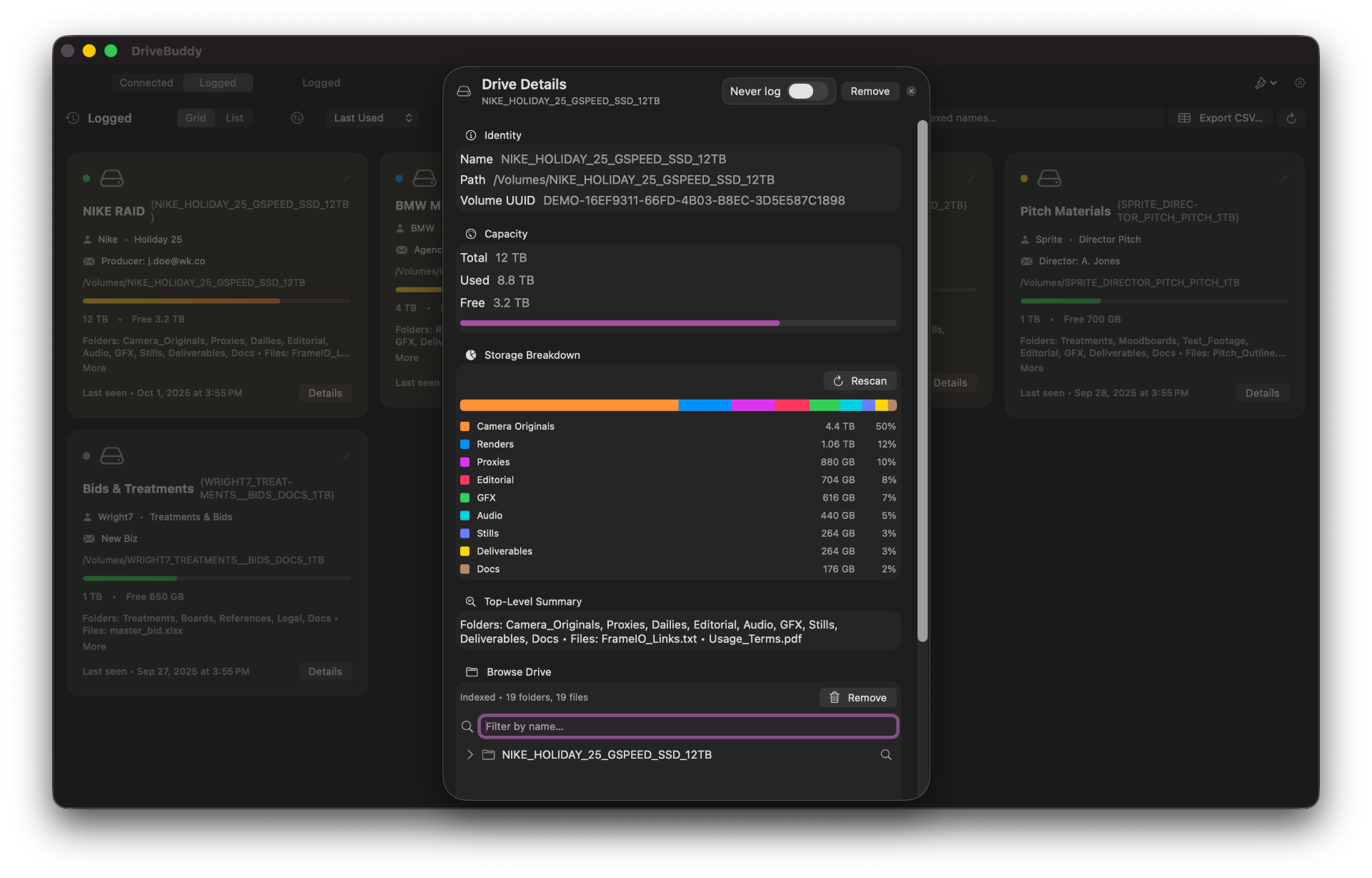Screen dimensions: 1372x878
Task: Edit Pitch Materials card pencil icon
Action: [x=1283, y=178]
